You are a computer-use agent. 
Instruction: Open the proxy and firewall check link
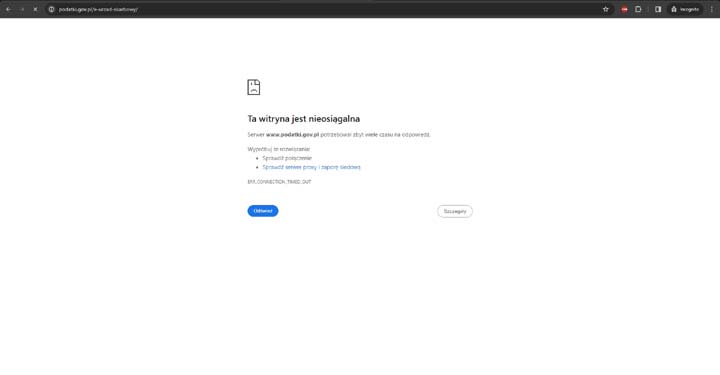coord(311,167)
